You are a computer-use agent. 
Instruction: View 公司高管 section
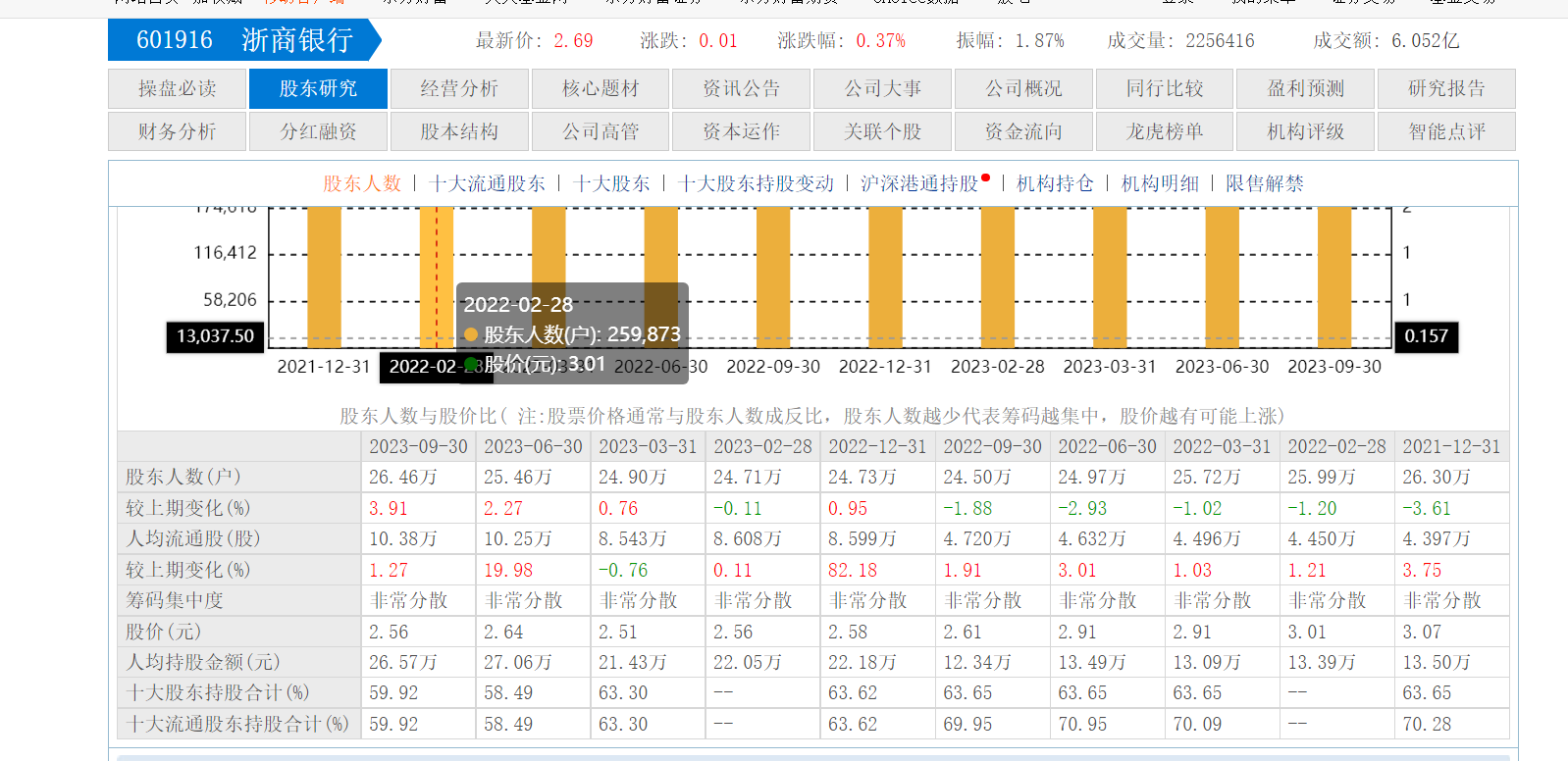601,131
